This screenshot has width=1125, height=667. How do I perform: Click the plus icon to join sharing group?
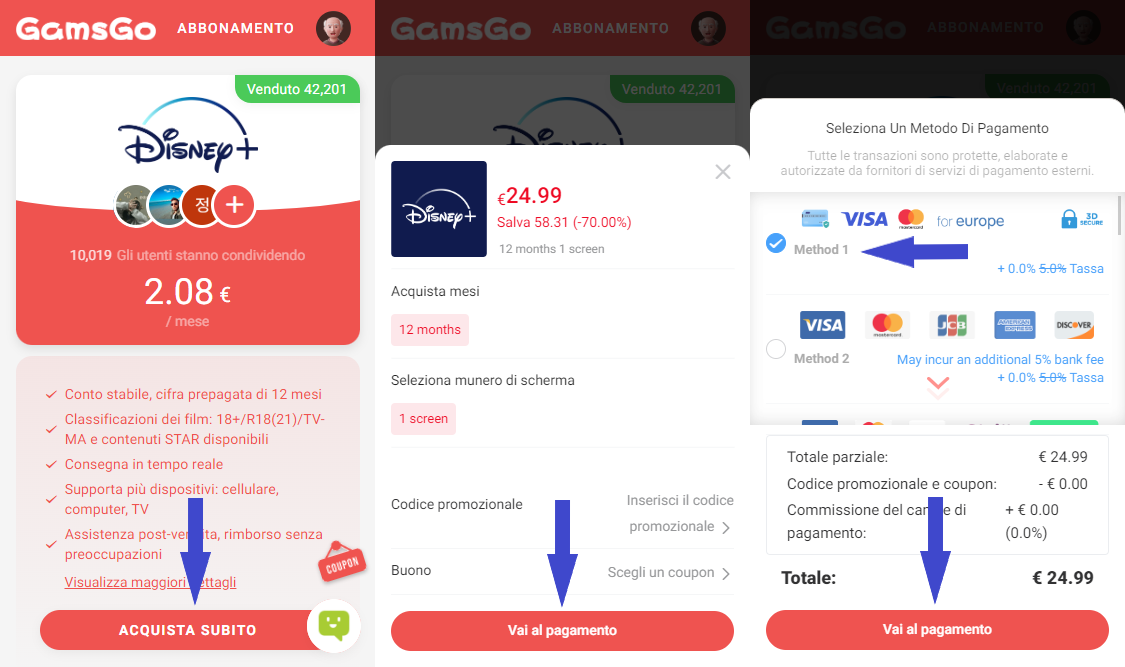pos(235,205)
